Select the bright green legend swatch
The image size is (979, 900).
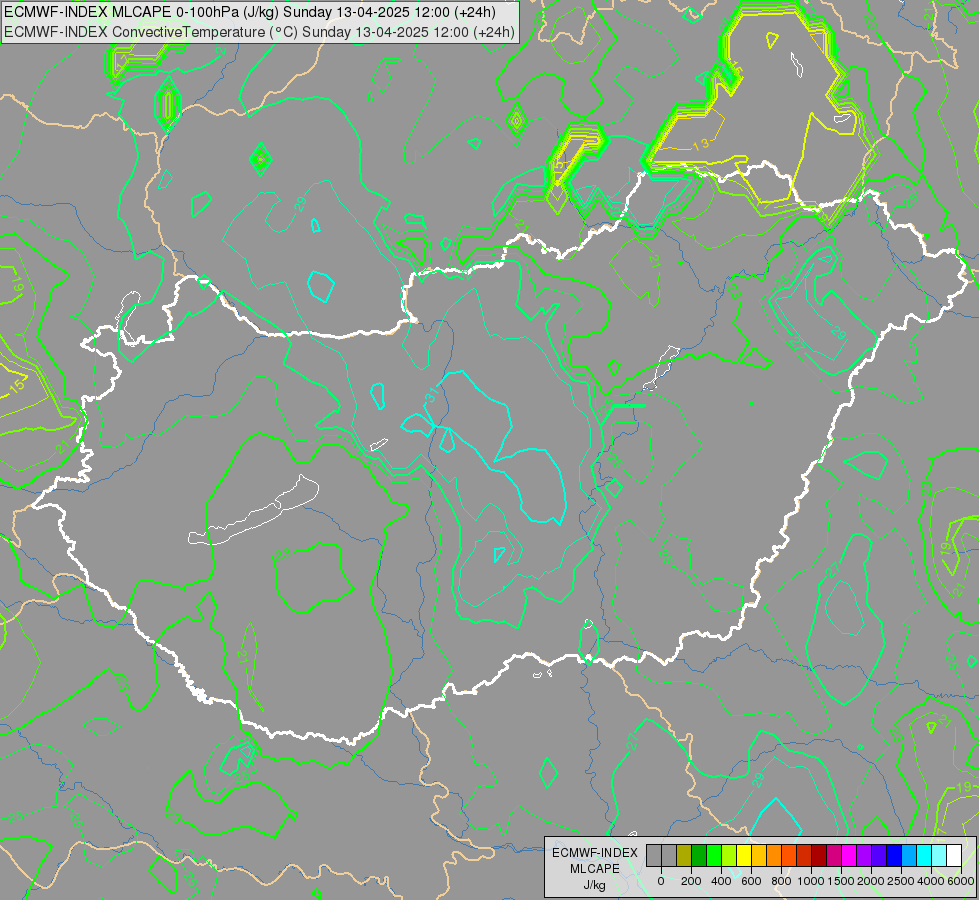(714, 855)
